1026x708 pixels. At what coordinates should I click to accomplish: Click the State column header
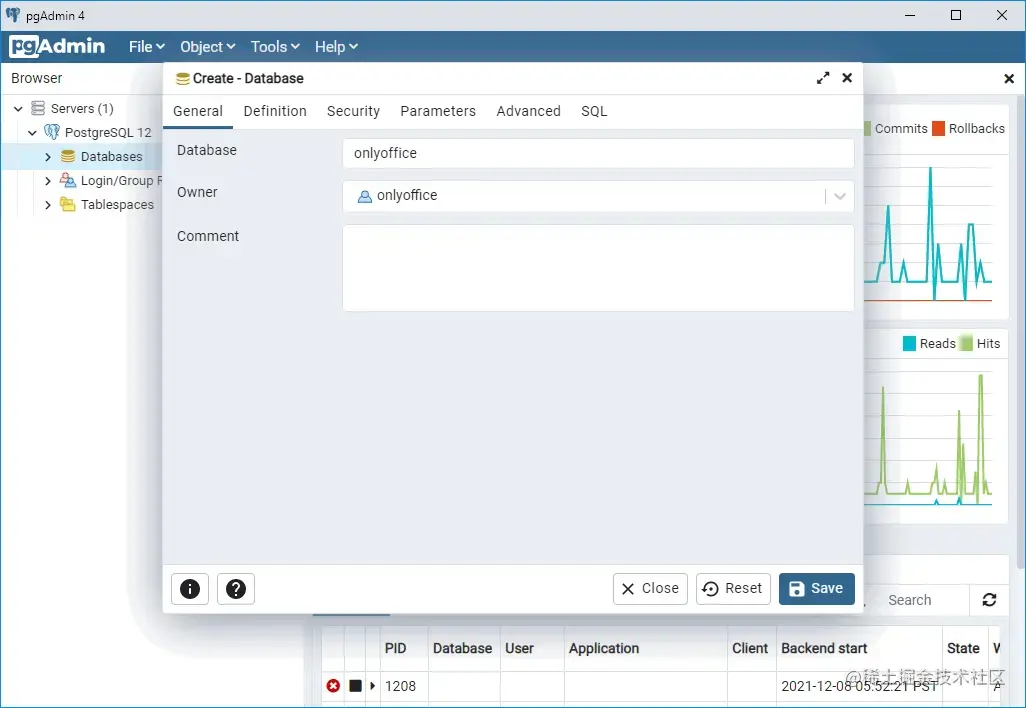coord(963,648)
